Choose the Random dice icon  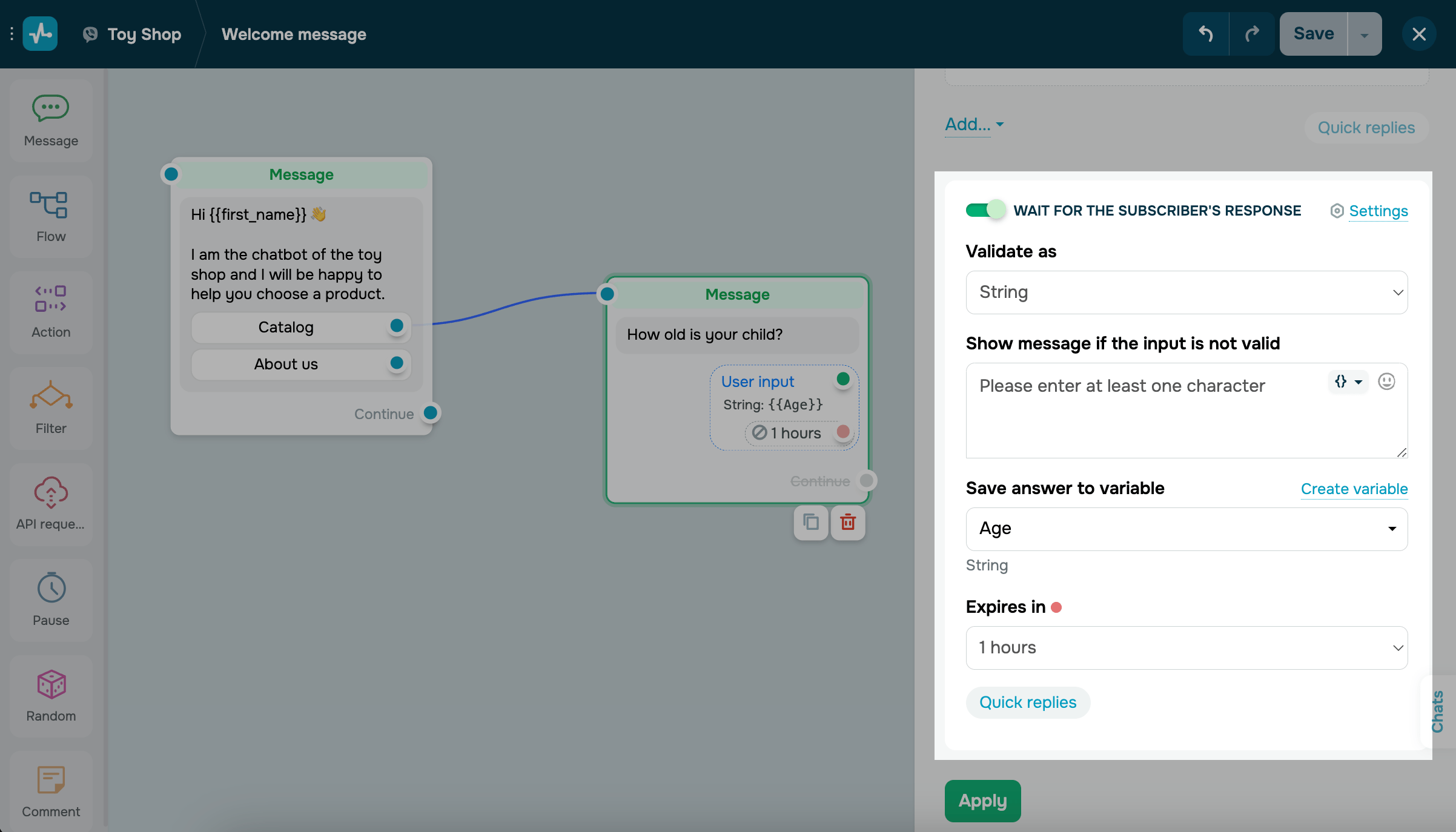51,684
